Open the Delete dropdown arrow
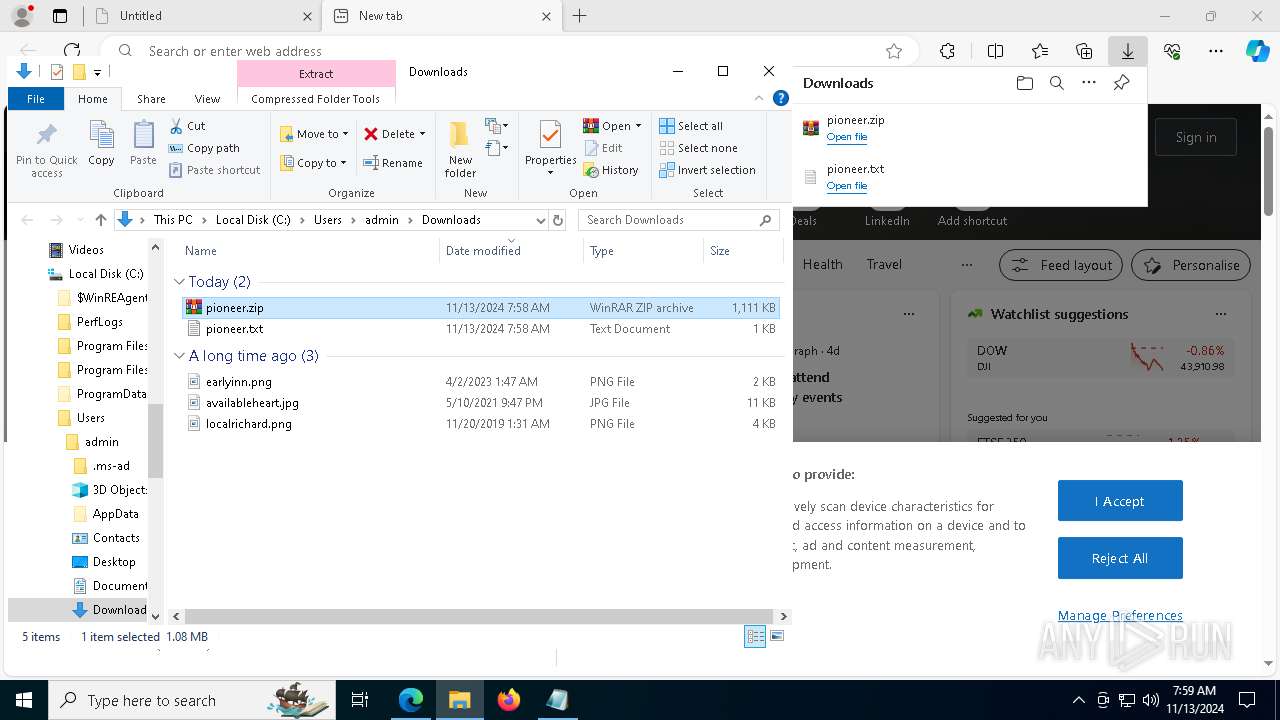1280x720 pixels. pos(422,134)
